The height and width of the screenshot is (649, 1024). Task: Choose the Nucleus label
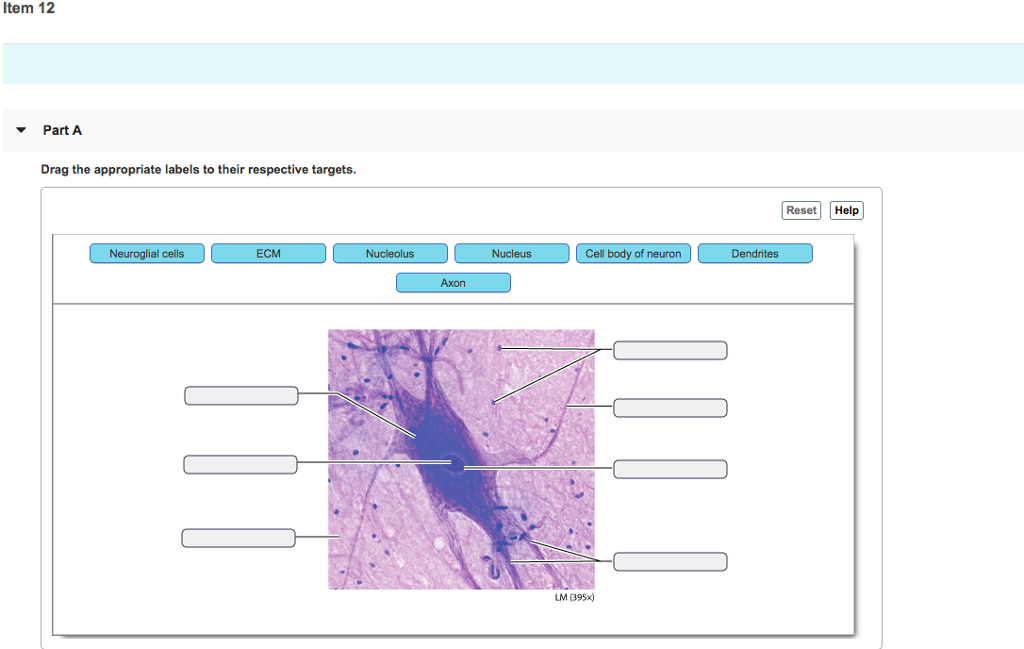pyautogui.click(x=511, y=254)
